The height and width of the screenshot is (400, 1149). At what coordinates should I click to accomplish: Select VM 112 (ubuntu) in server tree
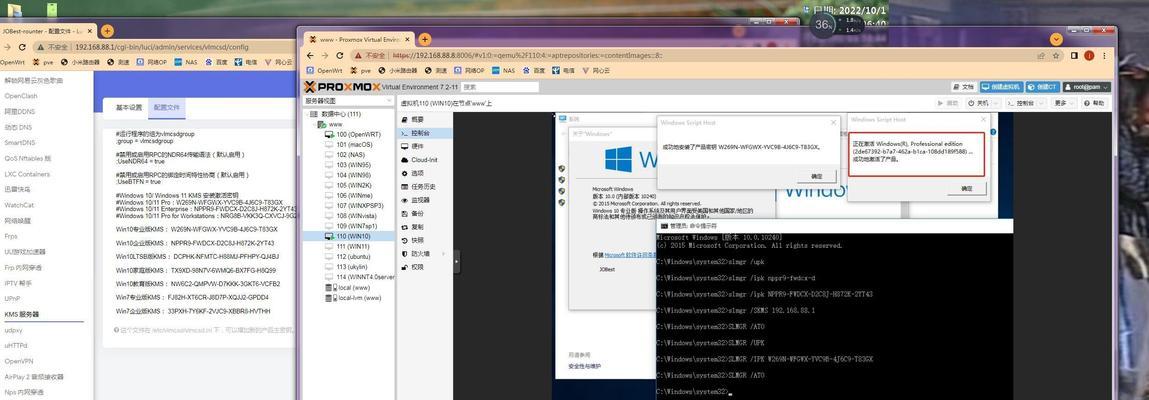tap(348, 257)
